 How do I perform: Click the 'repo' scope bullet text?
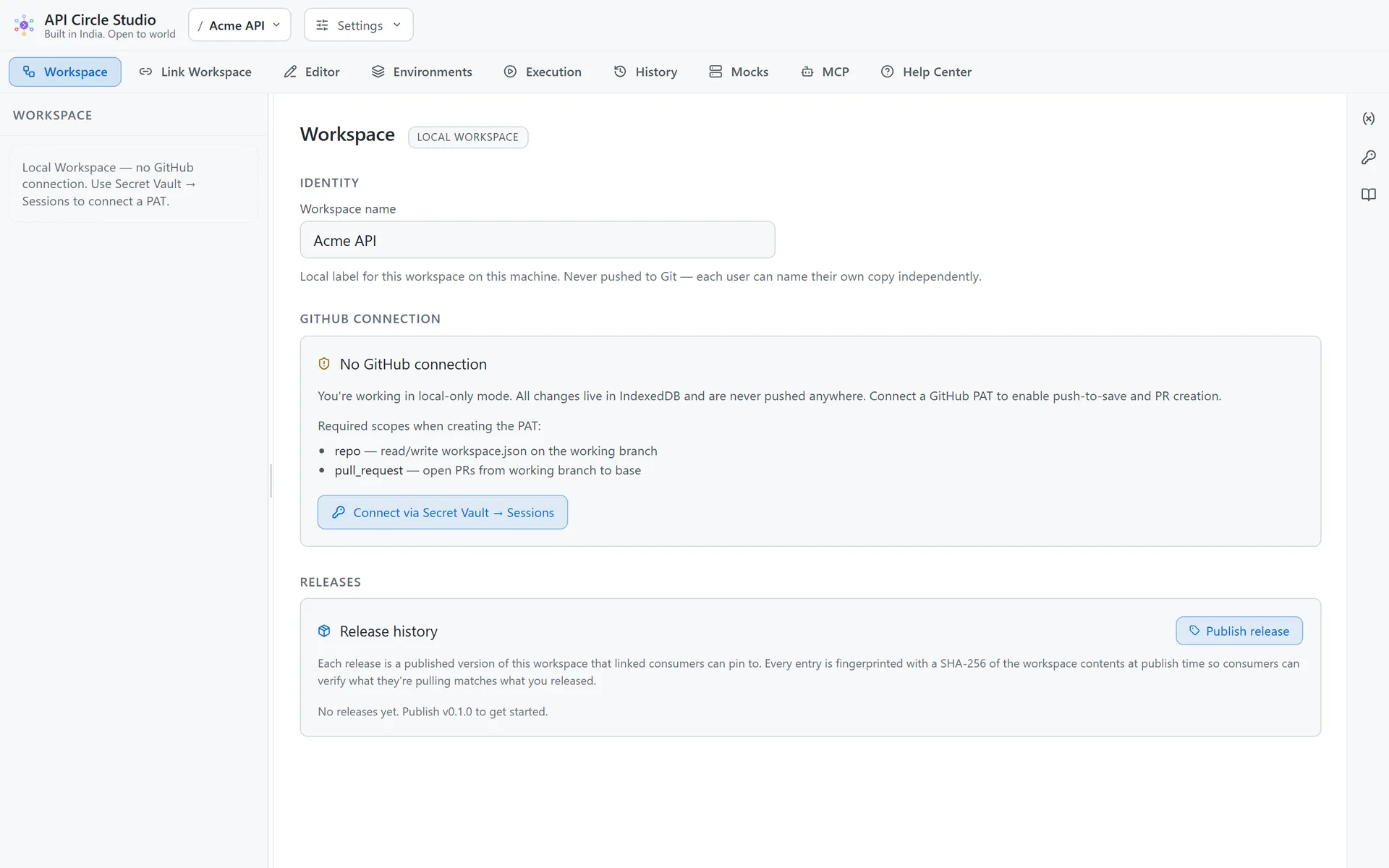tap(496, 451)
